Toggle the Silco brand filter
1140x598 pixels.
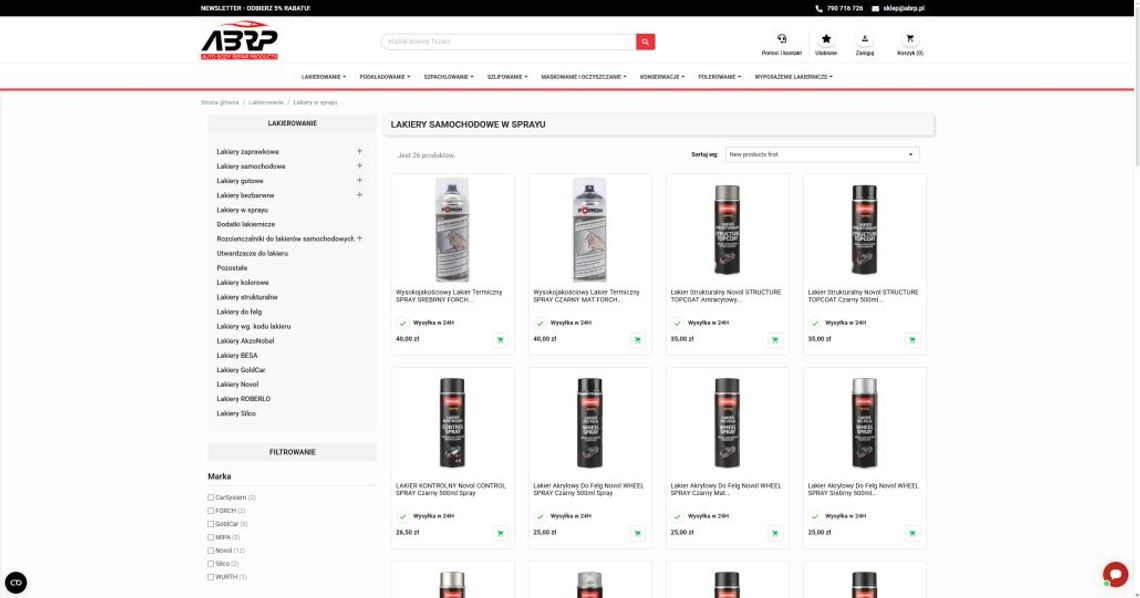(211, 564)
